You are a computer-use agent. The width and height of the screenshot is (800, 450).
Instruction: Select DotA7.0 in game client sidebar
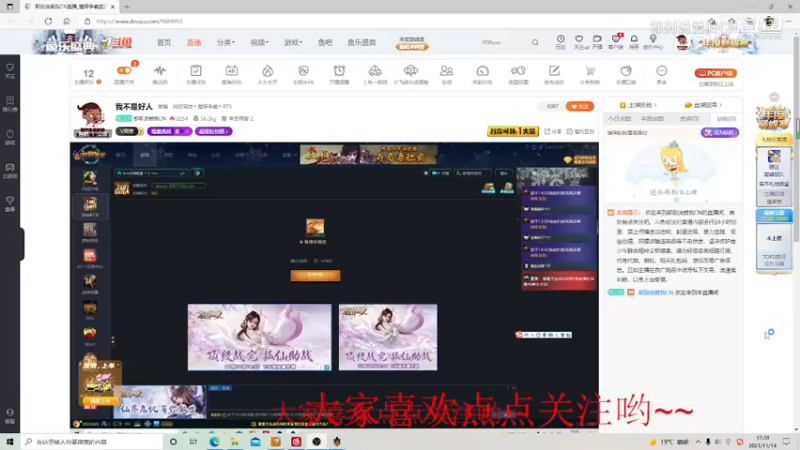tap(90, 206)
